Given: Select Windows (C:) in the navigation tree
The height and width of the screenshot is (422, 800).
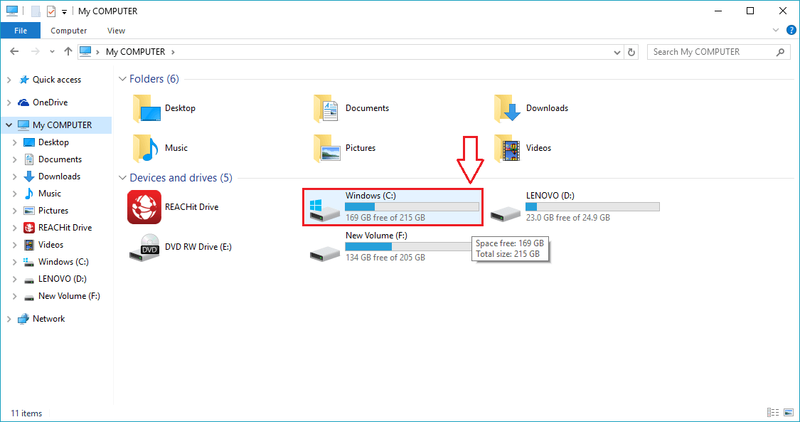Looking at the screenshot, I should pyautogui.click(x=63, y=262).
